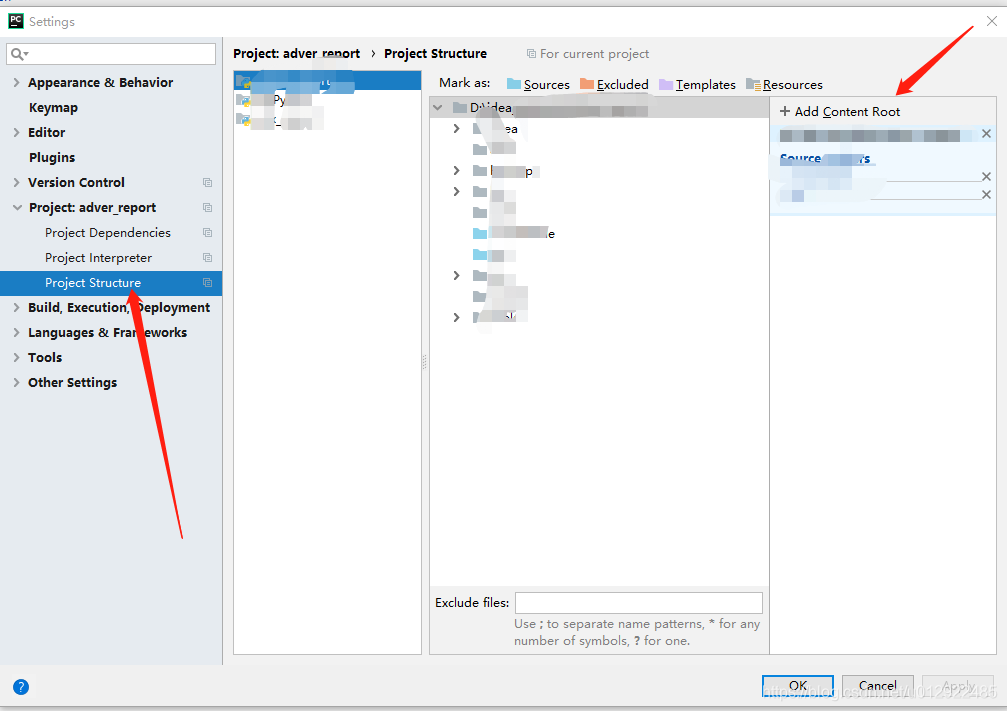Click Cancel to discard changes

click(877, 686)
